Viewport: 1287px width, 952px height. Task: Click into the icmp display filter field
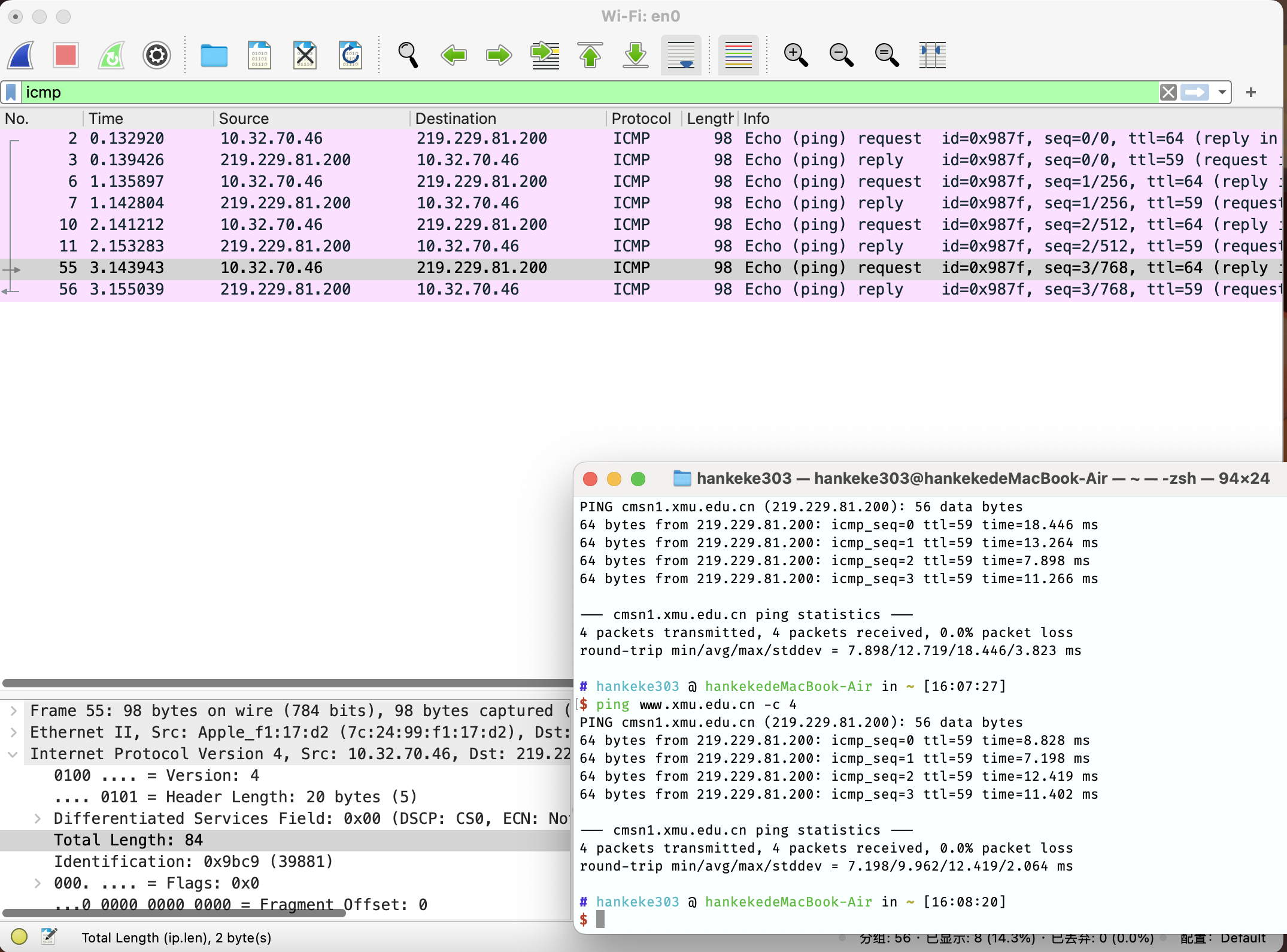pyautogui.click(x=590, y=92)
